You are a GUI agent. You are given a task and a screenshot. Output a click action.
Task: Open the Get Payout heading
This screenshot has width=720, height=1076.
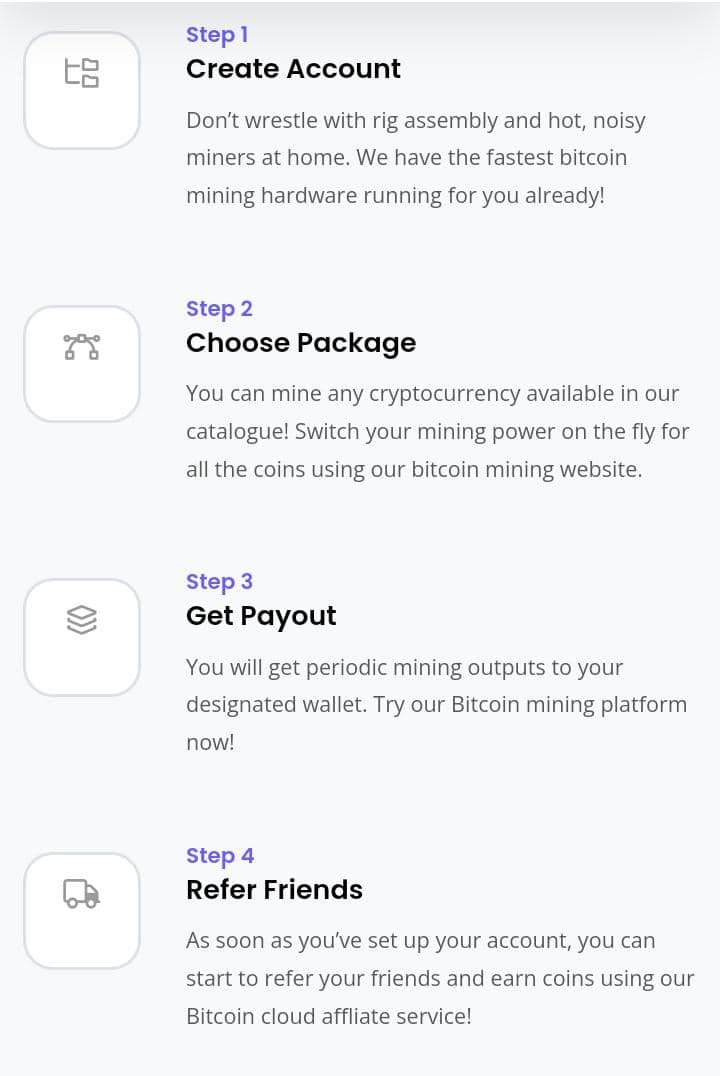tap(261, 616)
